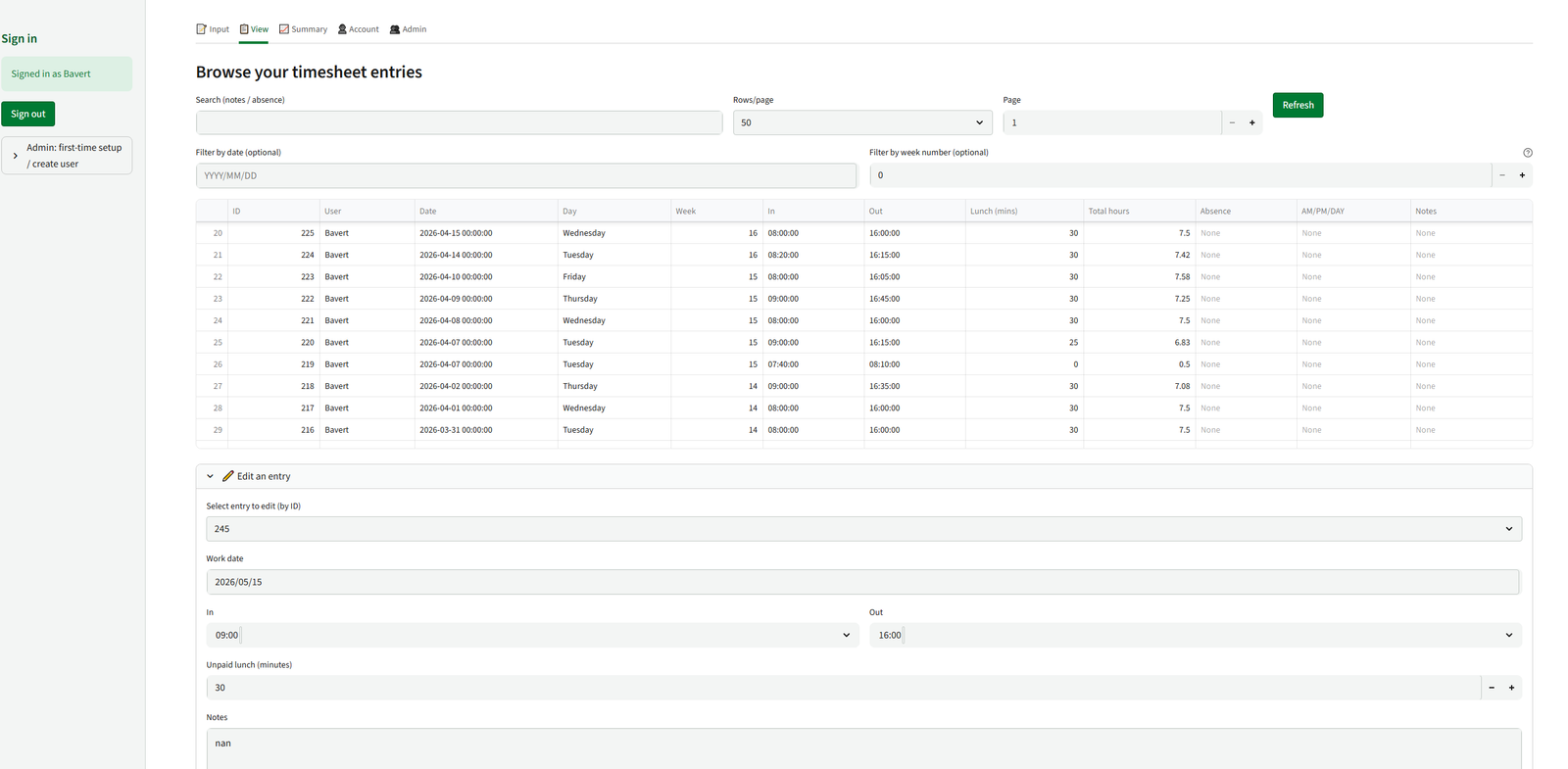
Task: Click the Unpaid lunch minutes field
Action: point(843,688)
